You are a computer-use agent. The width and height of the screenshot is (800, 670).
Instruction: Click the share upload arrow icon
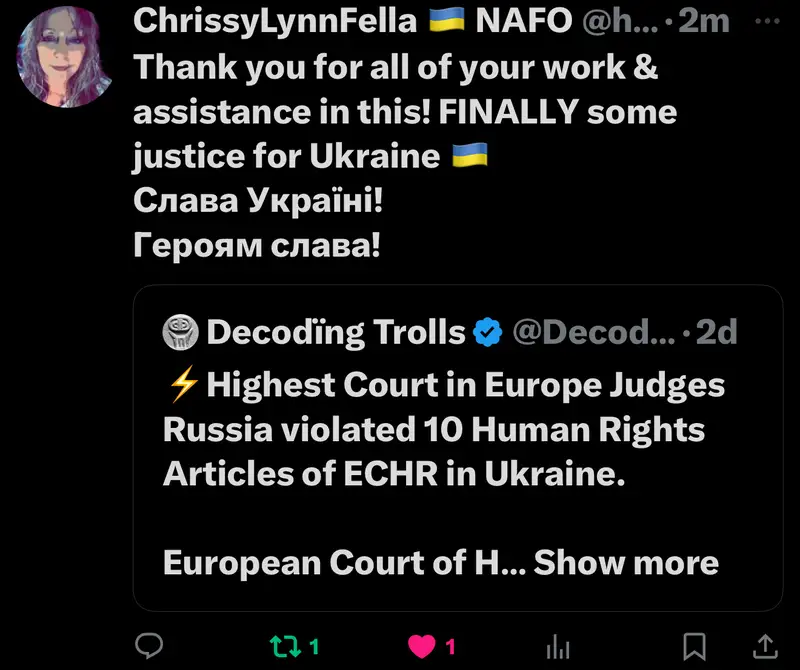[765, 646]
